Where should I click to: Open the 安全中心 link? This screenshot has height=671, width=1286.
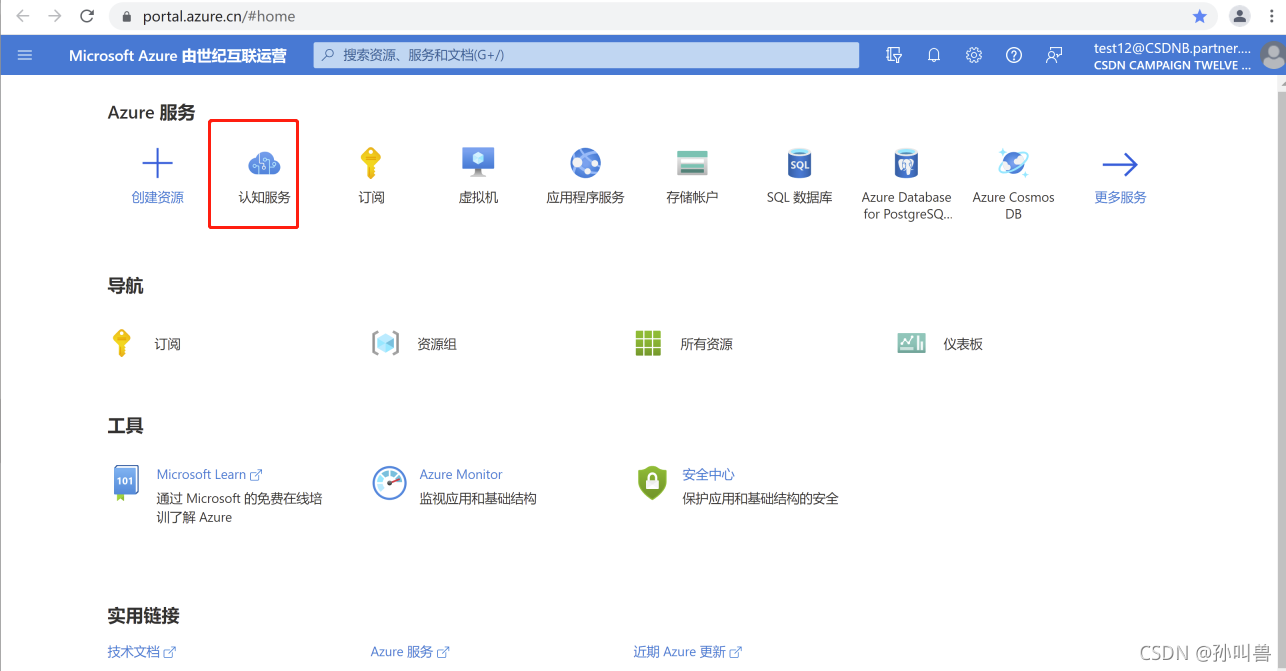(708, 474)
